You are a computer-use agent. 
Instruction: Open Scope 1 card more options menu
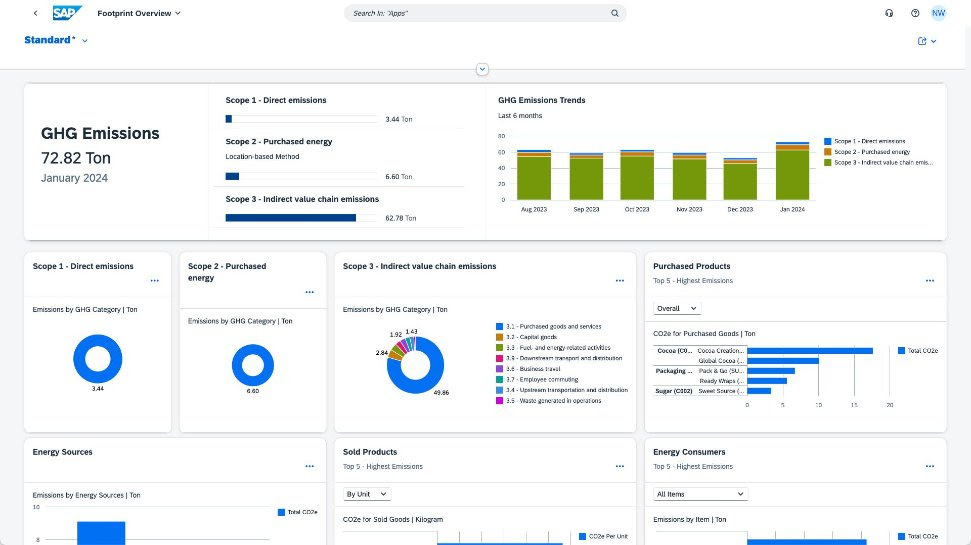[x=153, y=281]
